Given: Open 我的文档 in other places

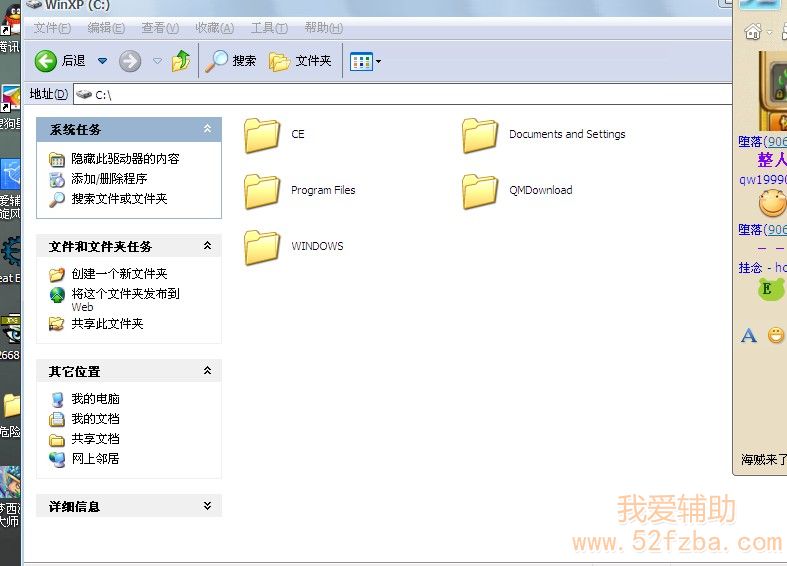Looking at the screenshot, I should [x=95, y=418].
